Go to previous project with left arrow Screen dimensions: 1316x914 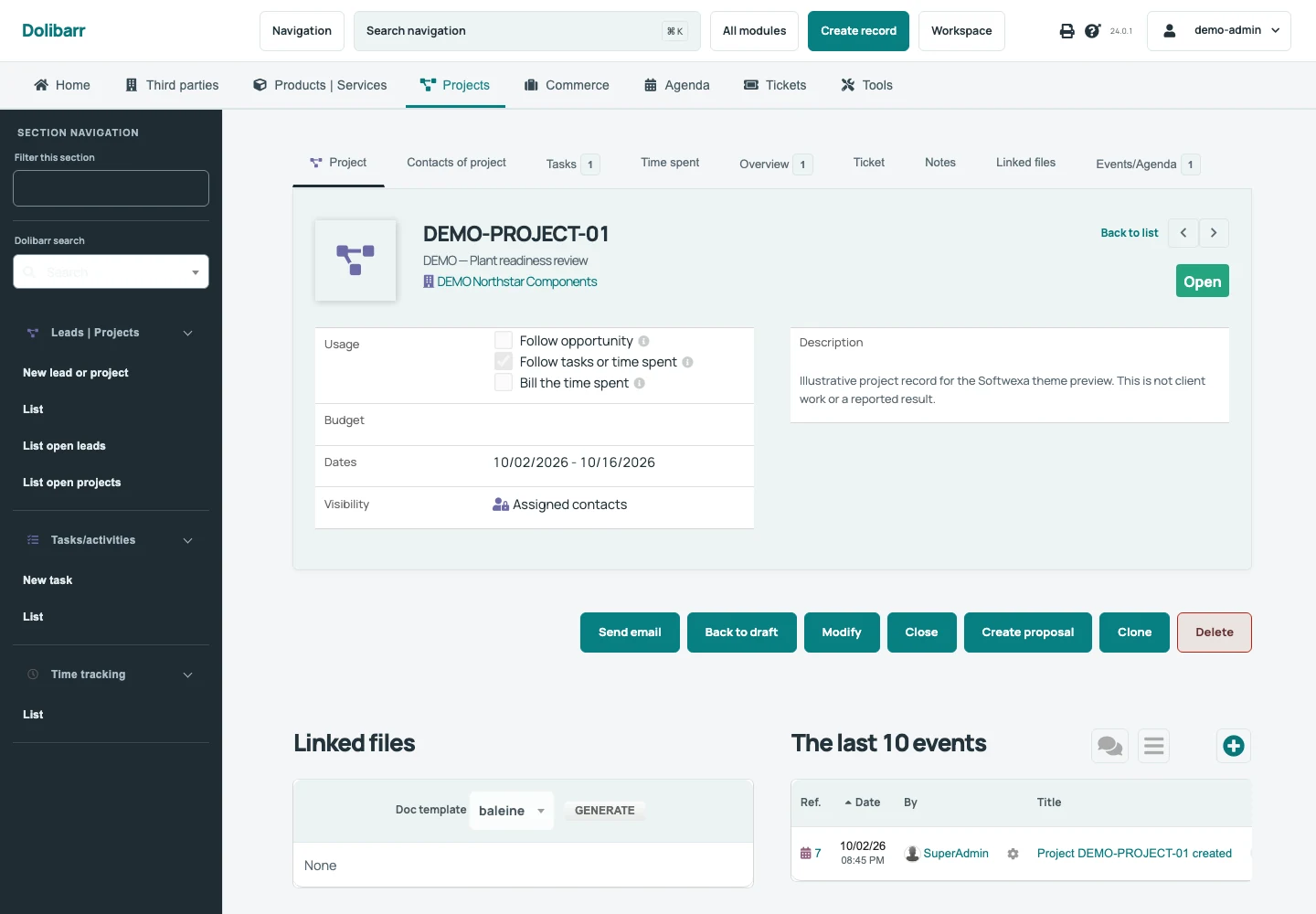click(1183, 233)
